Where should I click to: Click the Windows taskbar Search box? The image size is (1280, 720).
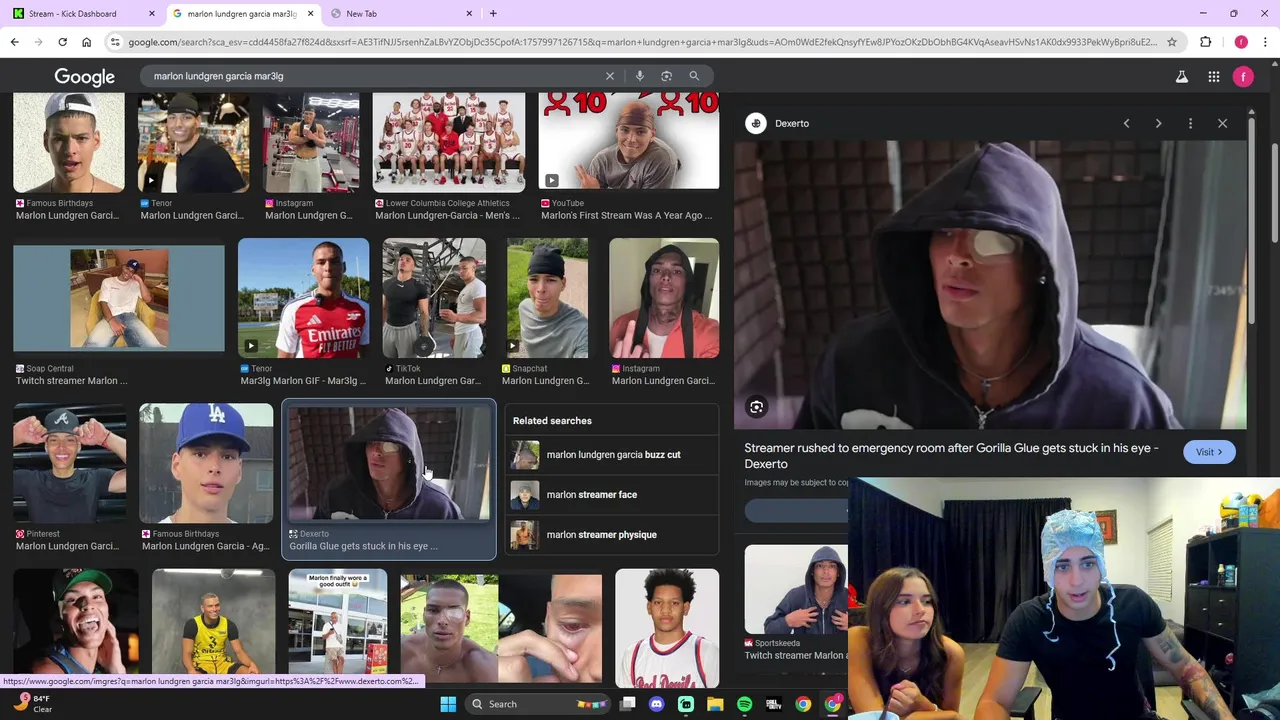pos(540,704)
